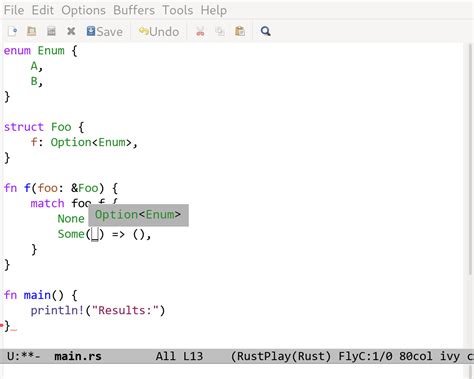This screenshot has height=379, width=474.
Task: Click the Option<Enum> type tooltip popup
Action: coord(138,215)
